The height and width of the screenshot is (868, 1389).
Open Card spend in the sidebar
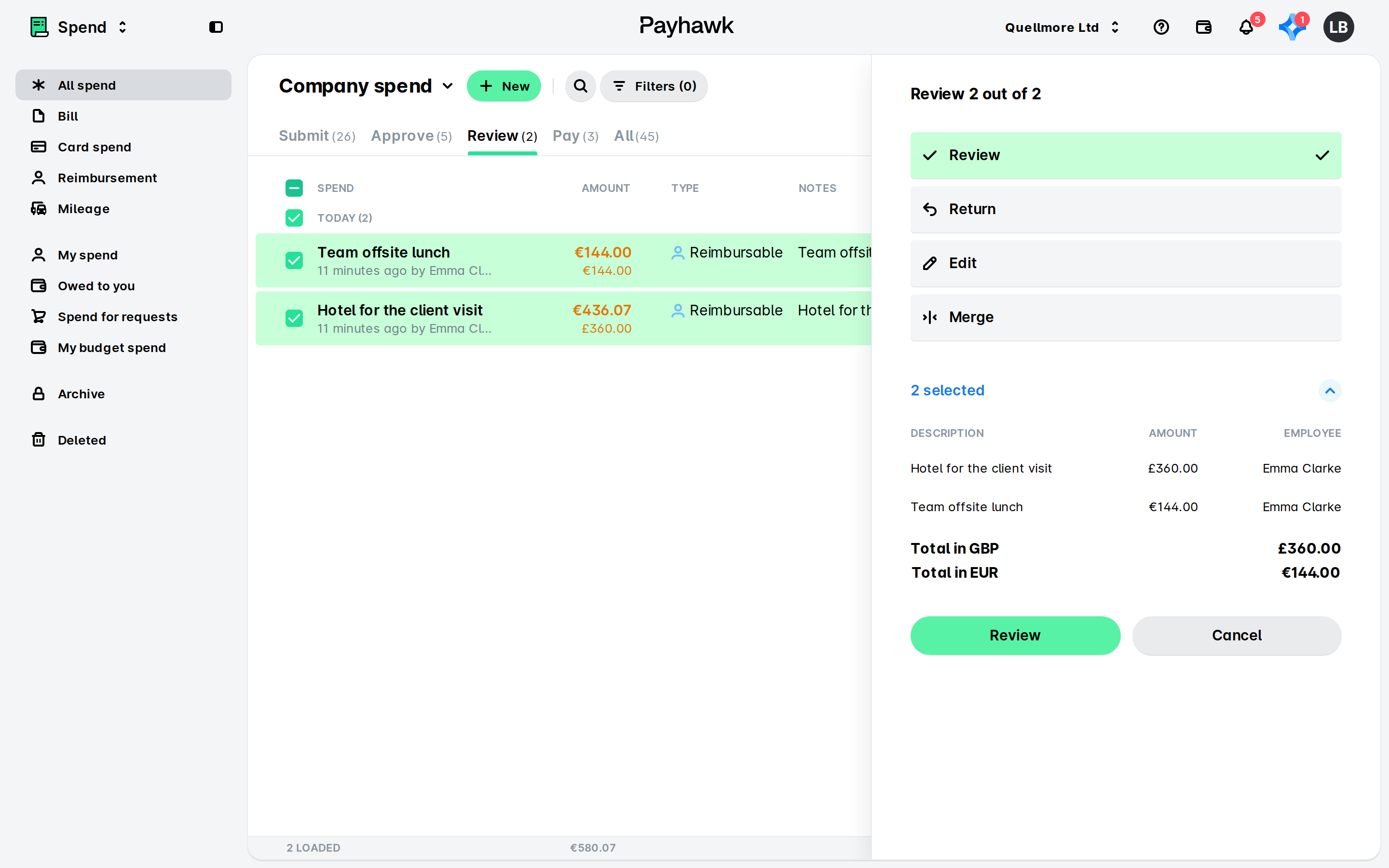tap(123, 147)
